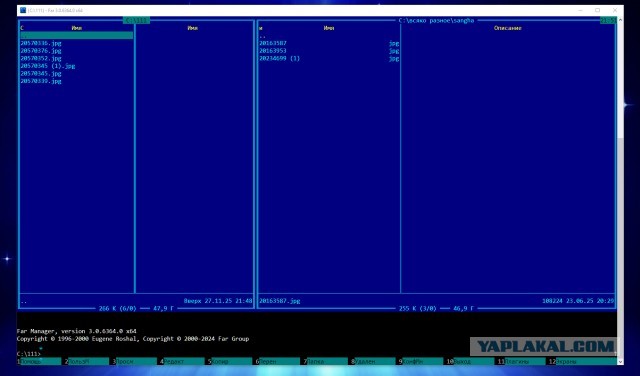The width and height of the screenshot is (640, 376).
Task: Click the scrollbar down arrow of the console window
Action: [x=620, y=361]
